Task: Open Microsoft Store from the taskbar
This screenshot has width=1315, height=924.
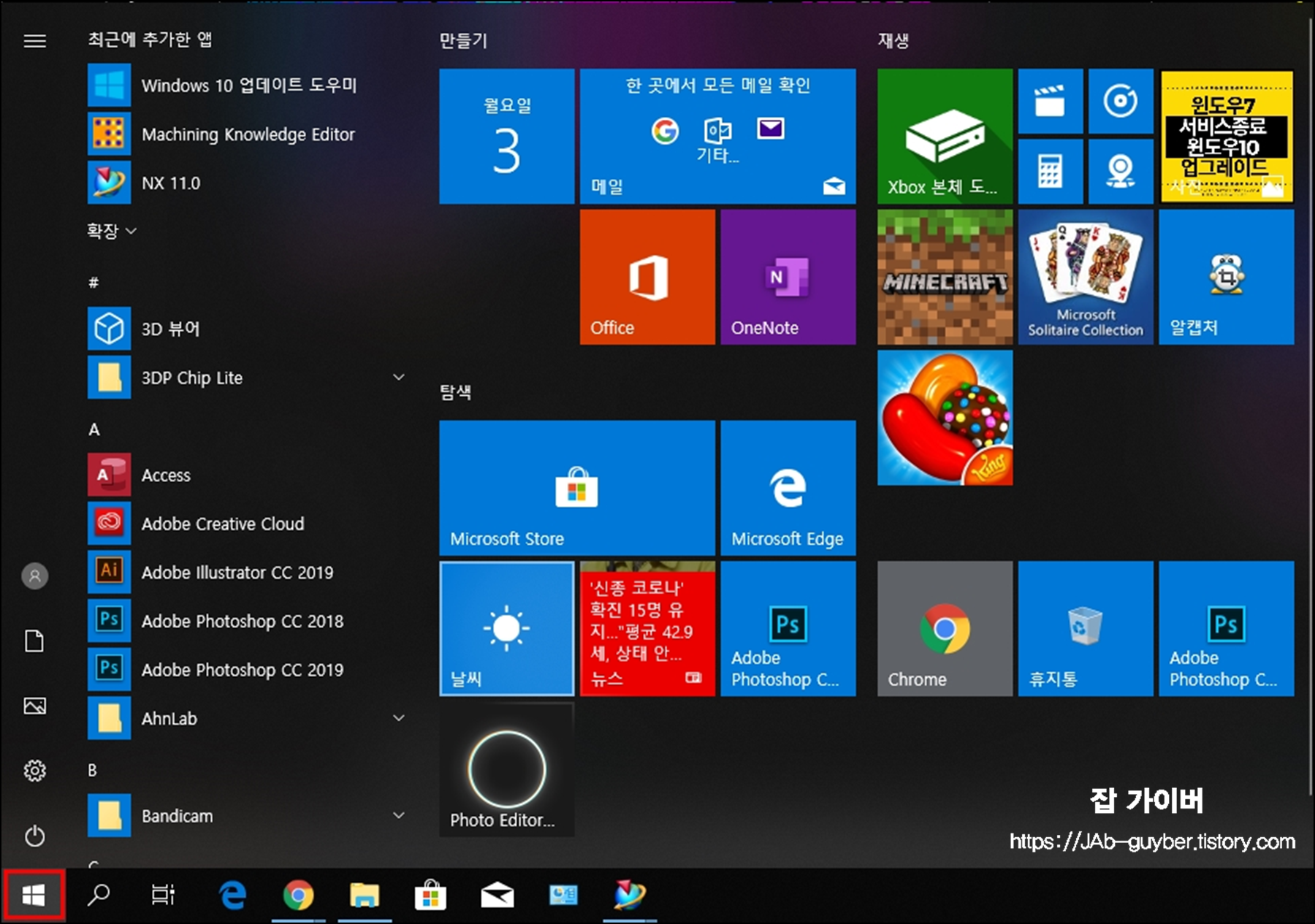Action: [x=430, y=895]
